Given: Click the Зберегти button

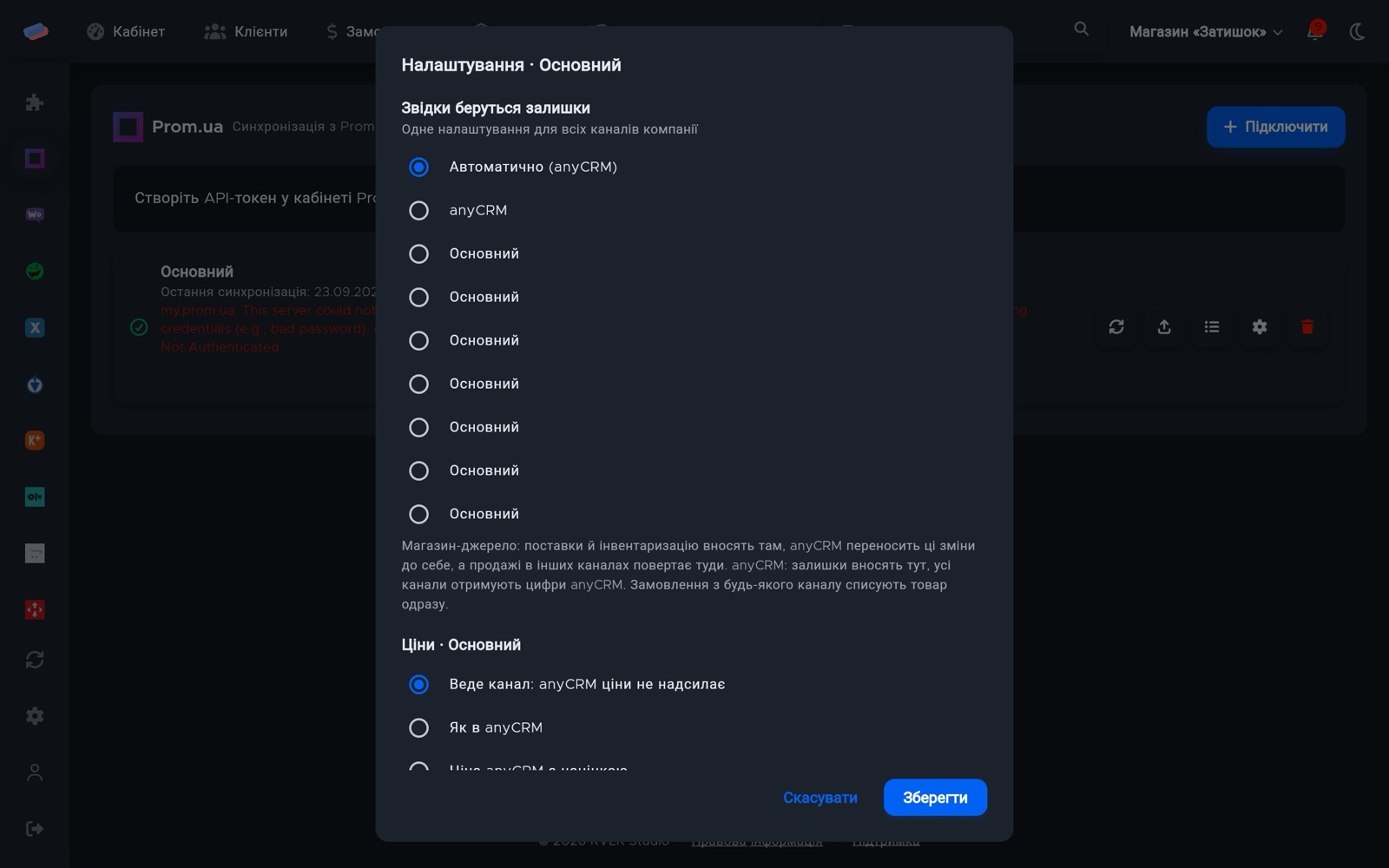Looking at the screenshot, I should point(935,798).
